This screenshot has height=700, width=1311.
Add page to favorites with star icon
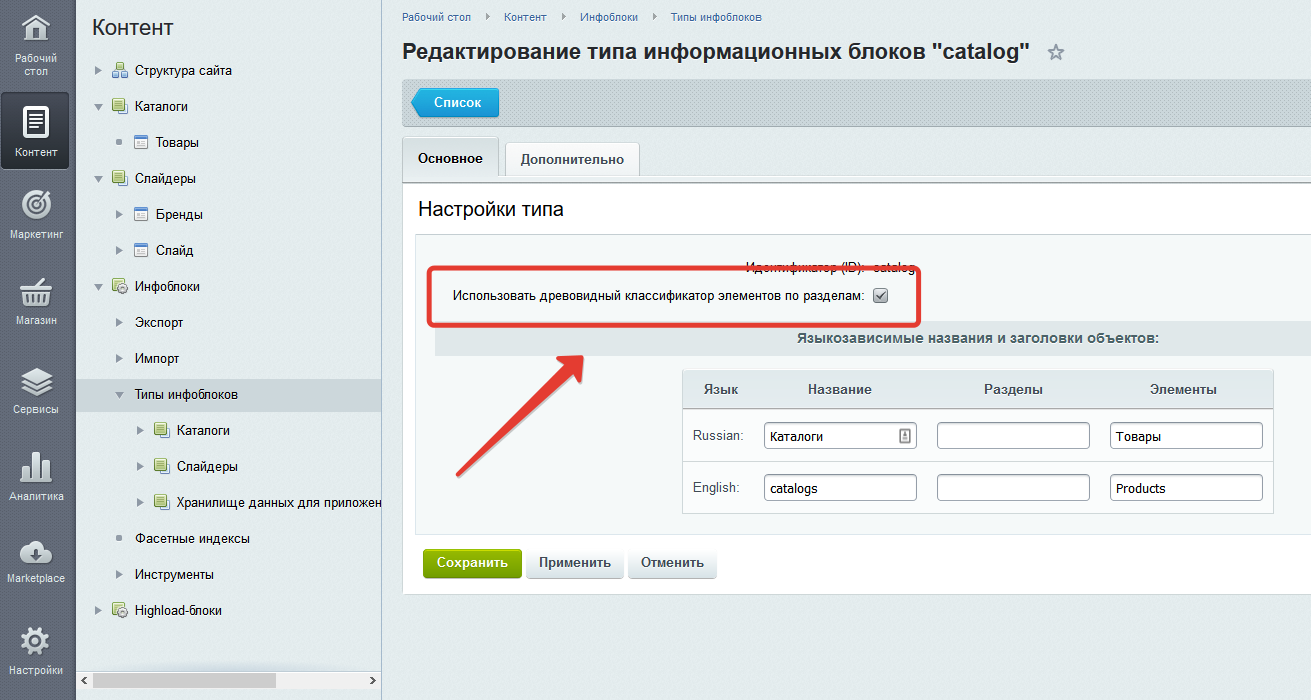[x=1055, y=53]
